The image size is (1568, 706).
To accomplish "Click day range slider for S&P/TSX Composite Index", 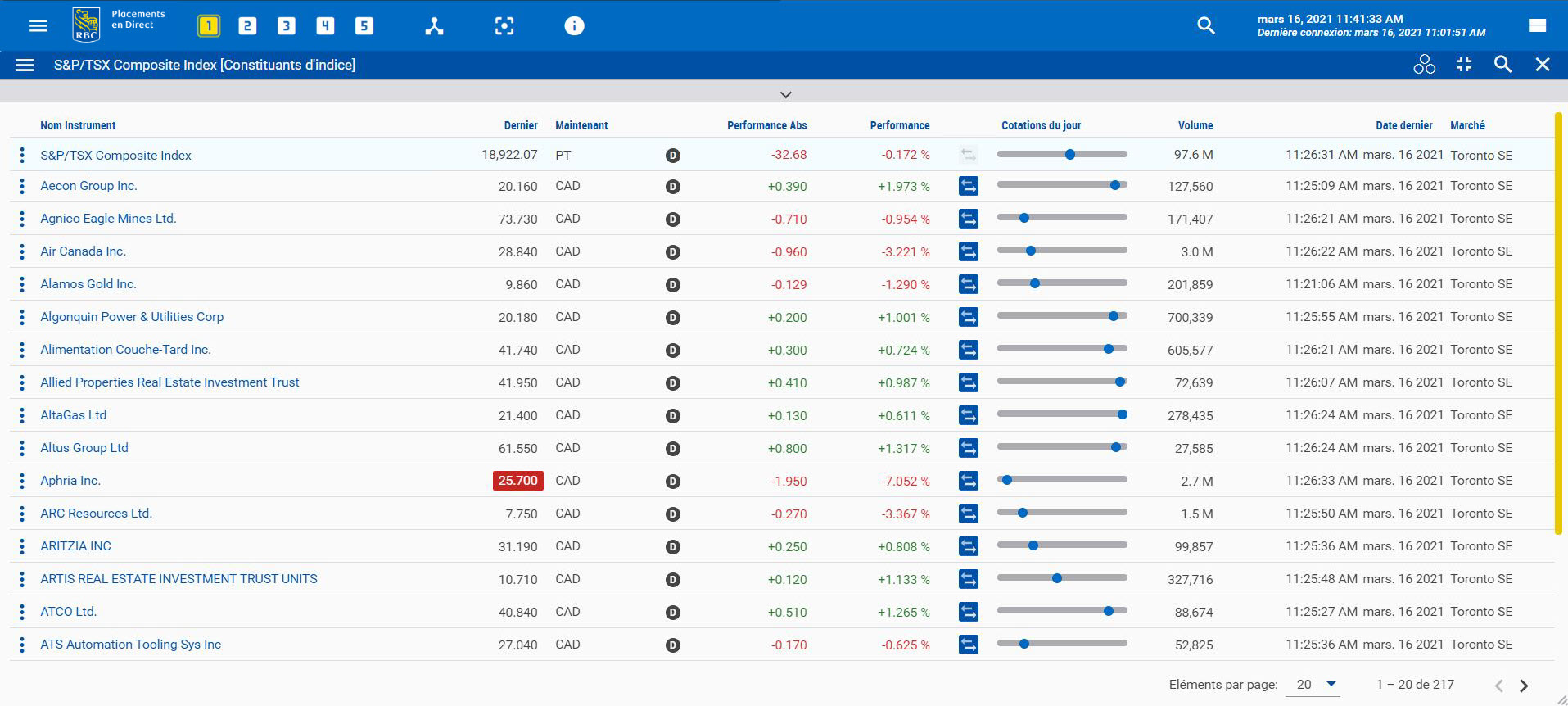I will click(x=1062, y=154).
